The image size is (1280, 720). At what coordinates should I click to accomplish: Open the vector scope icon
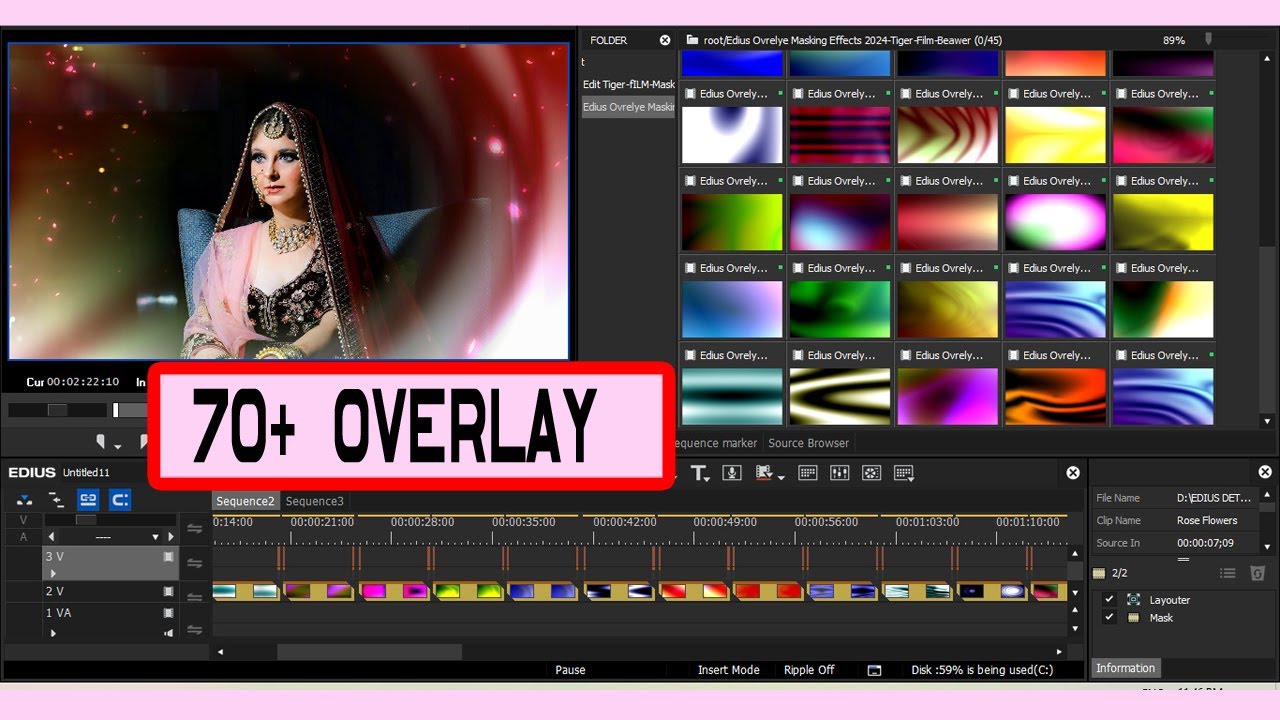pyautogui.click(x=871, y=473)
